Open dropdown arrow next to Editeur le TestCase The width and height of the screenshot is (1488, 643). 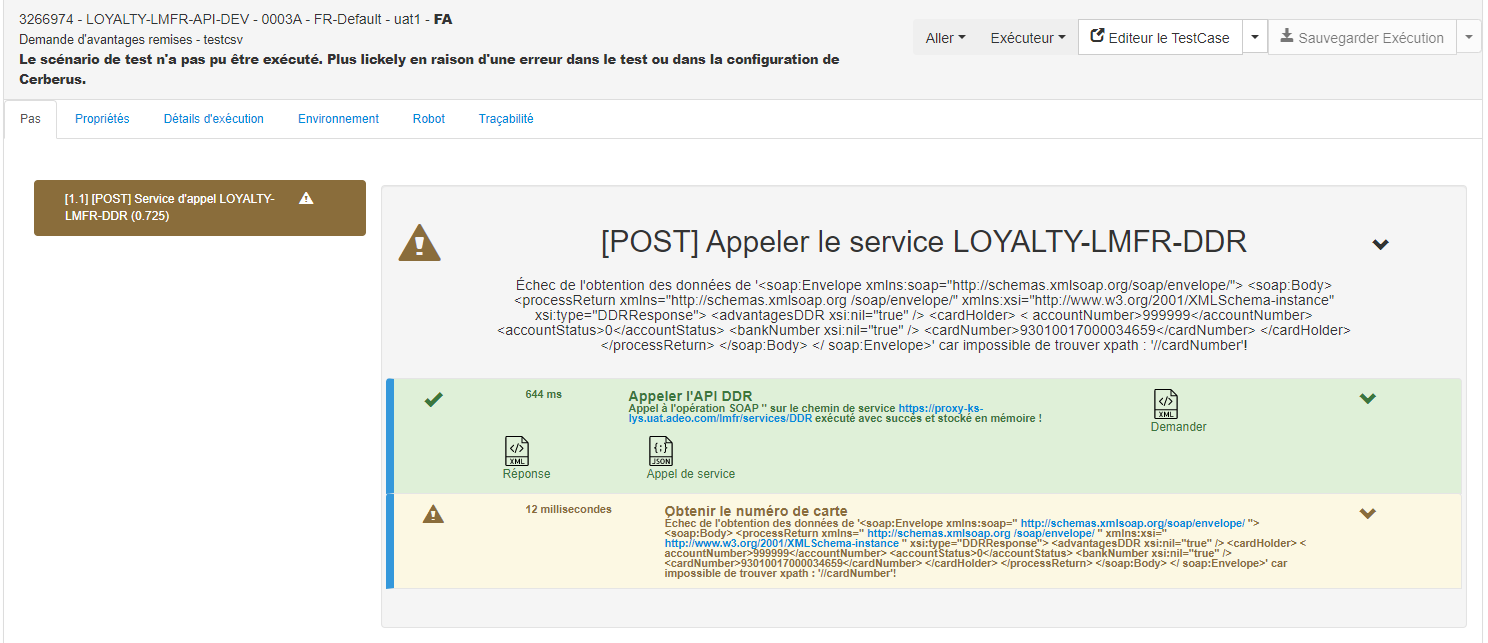click(1255, 38)
